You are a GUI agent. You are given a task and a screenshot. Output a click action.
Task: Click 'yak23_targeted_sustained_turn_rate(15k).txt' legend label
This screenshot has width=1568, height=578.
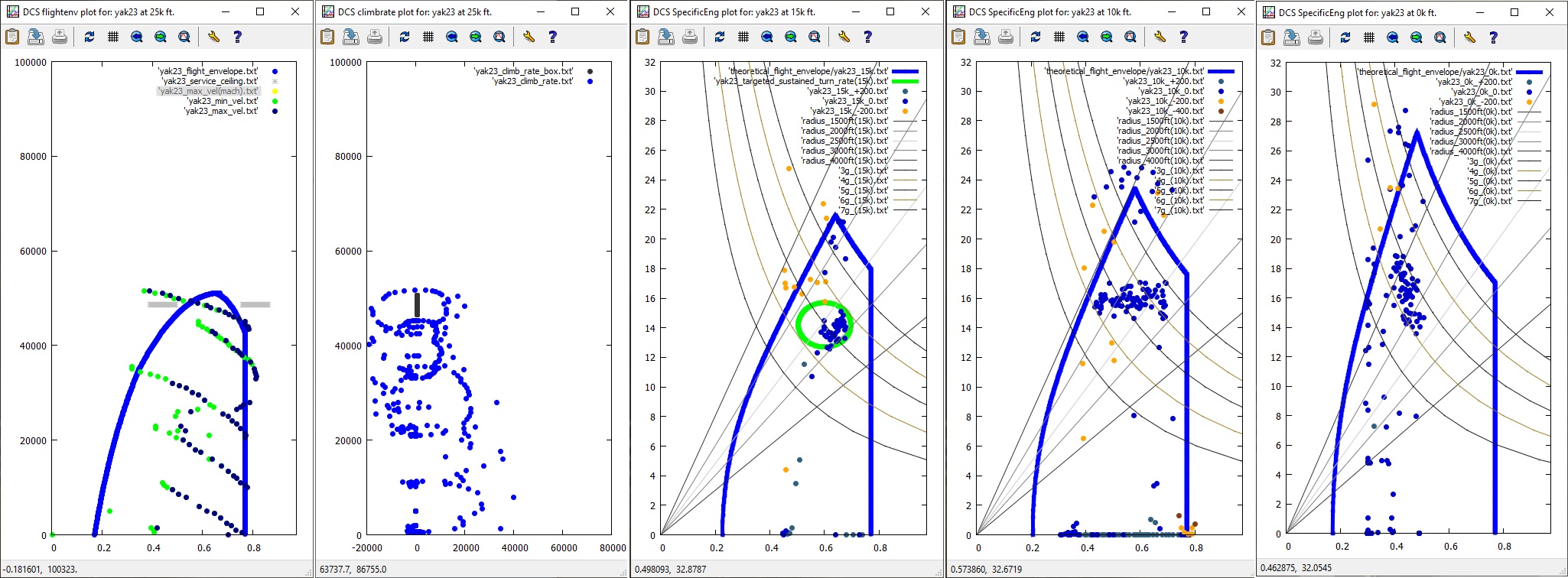pyautogui.click(x=801, y=81)
